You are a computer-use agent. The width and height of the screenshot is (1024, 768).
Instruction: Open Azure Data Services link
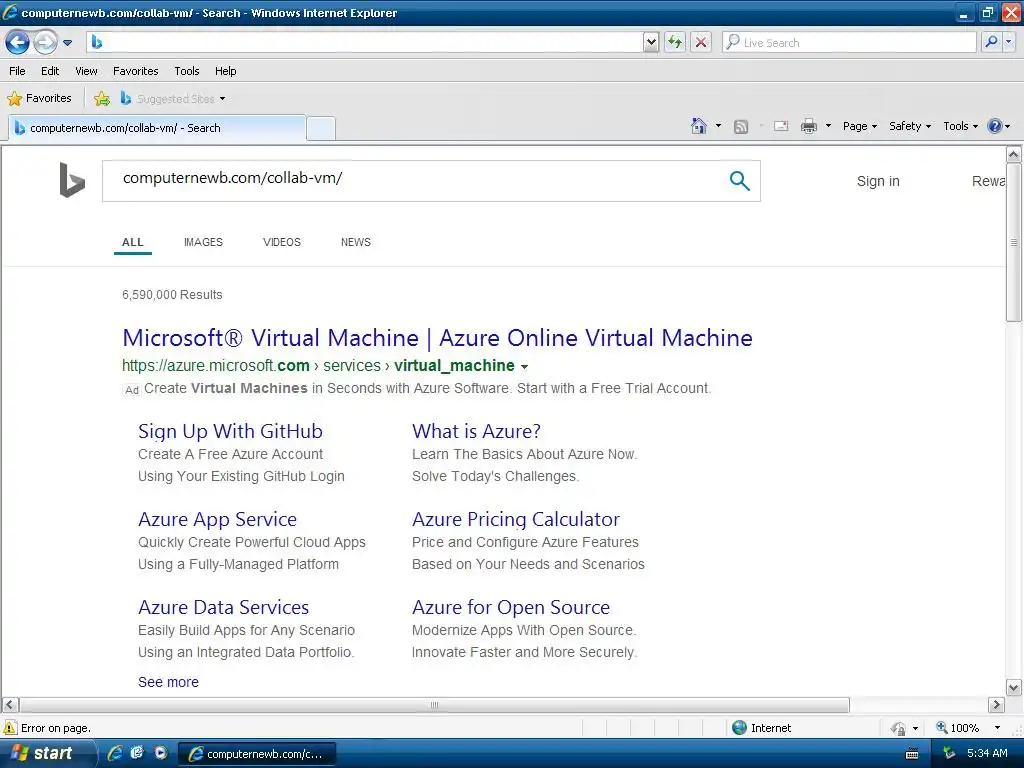(x=223, y=607)
